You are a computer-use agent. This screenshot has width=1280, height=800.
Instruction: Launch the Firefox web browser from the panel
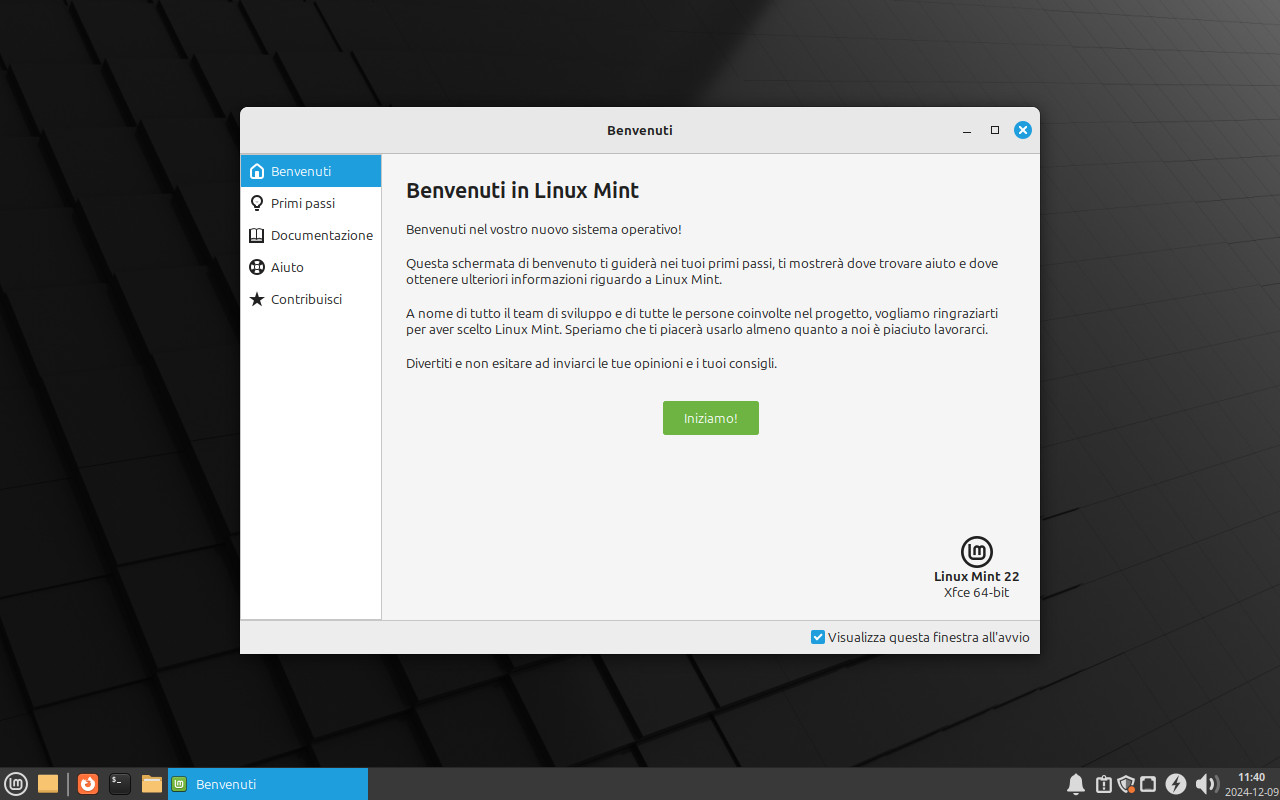coord(88,784)
